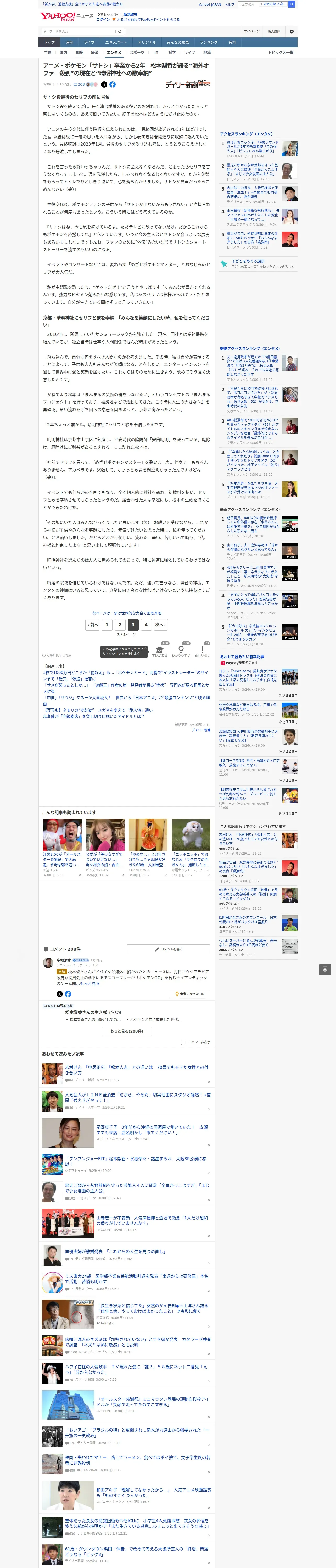Go to previous page with 前へ

tap(93, 625)
